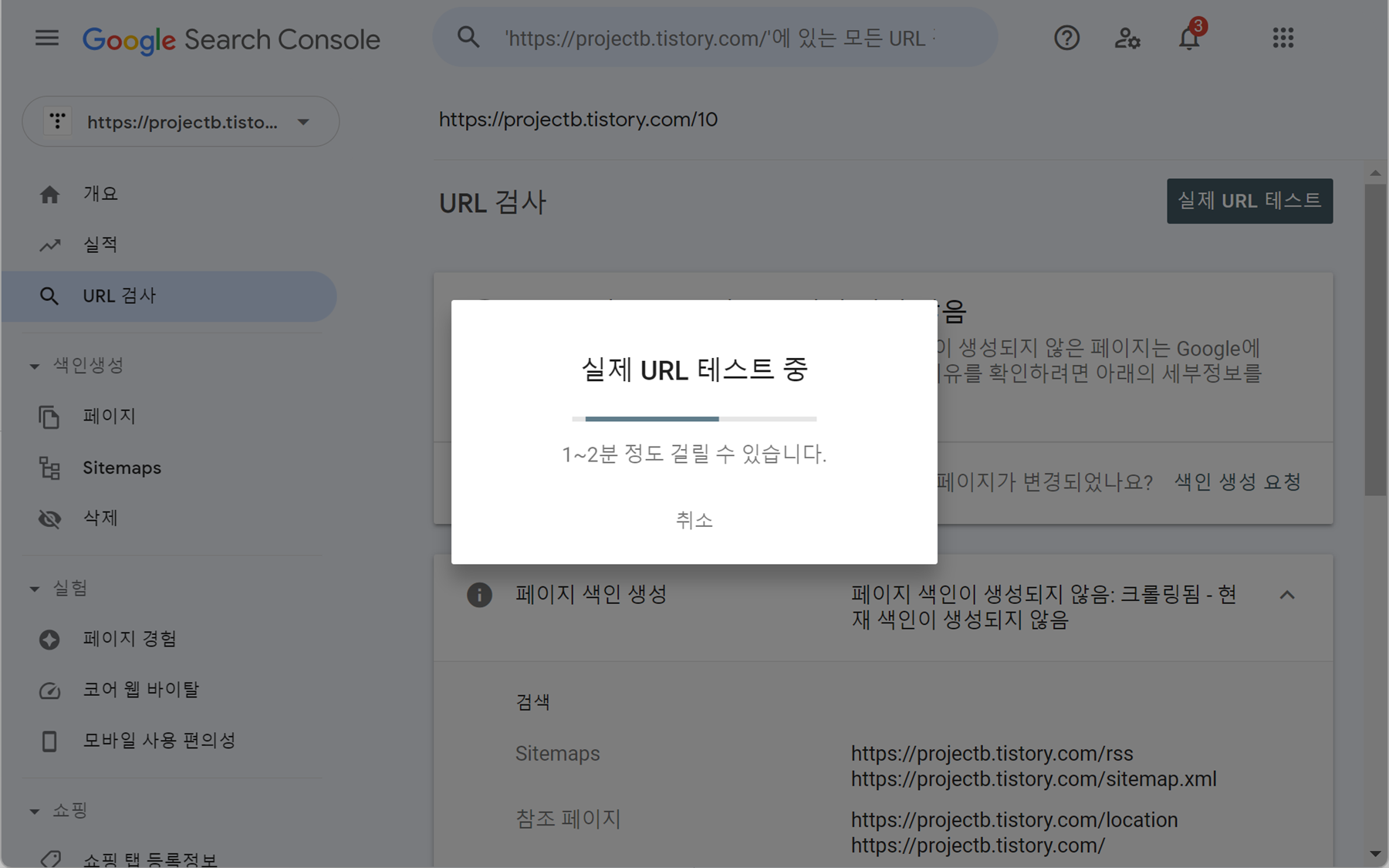
Task: Collapse the 쇼핑 sidebar section
Action: click(35, 811)
